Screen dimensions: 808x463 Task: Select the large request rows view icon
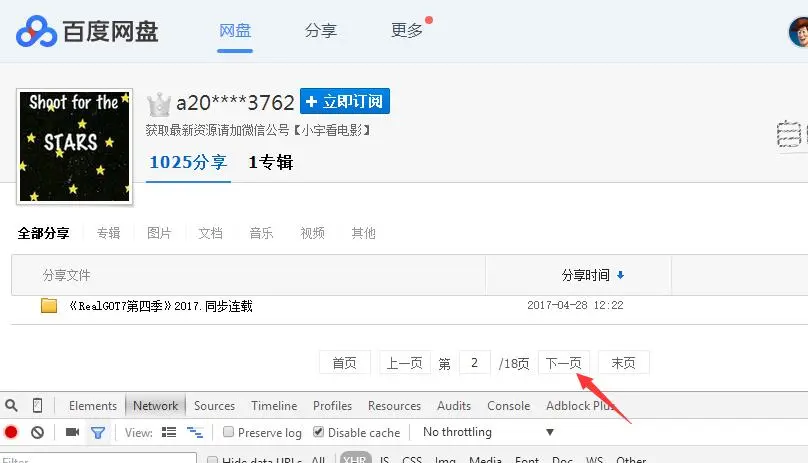[x=169, y=432]
